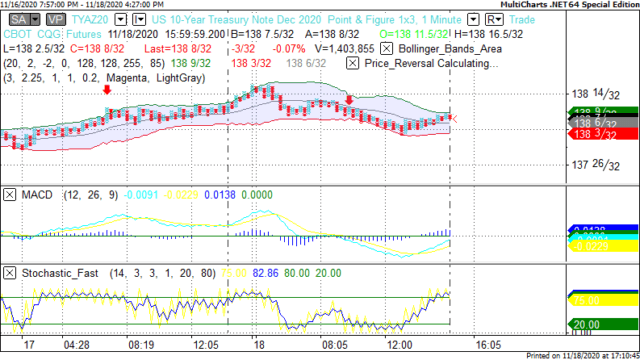Click the 16:05 time axis label
The height and width of the screenshot is (360, 640).
[488, 345]
